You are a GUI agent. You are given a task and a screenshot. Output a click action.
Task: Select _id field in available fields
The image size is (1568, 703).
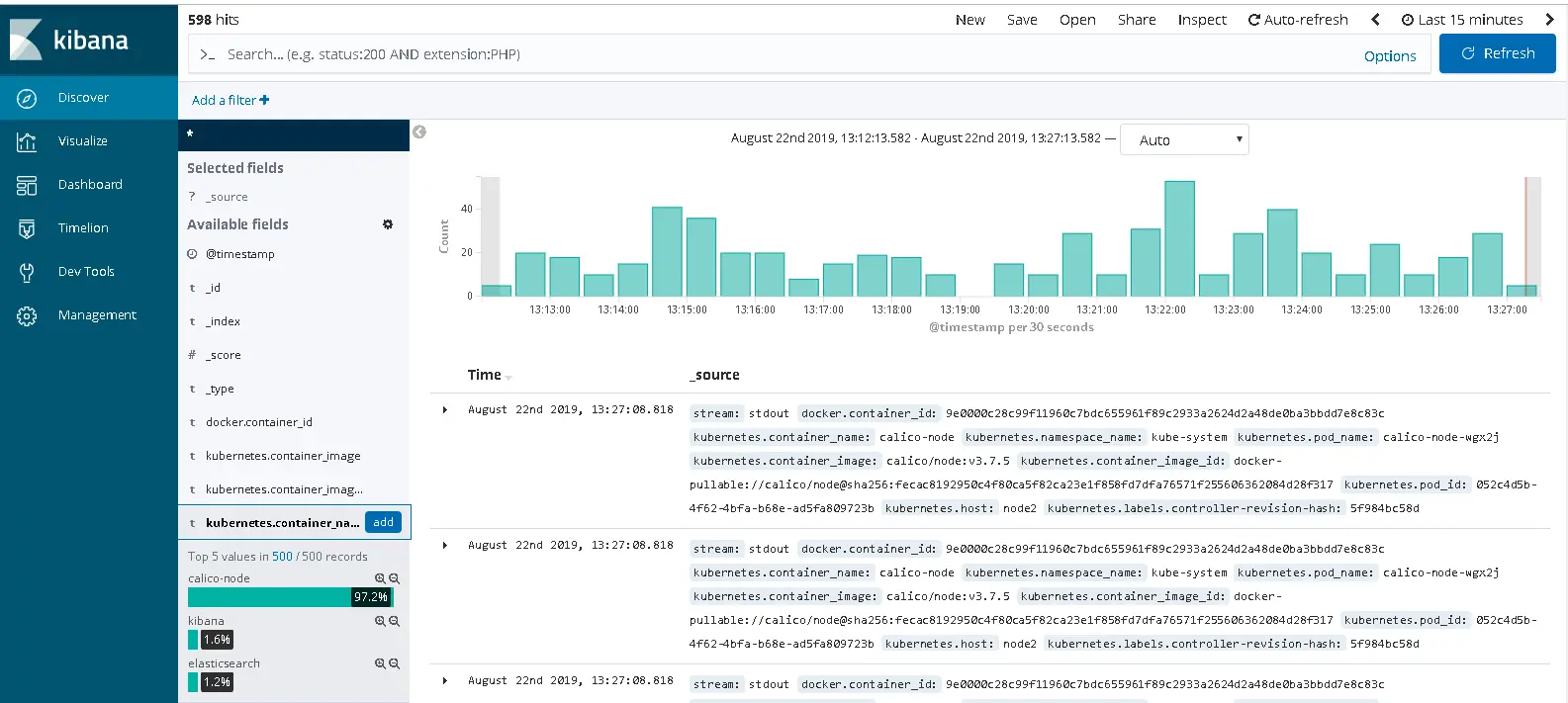tap(213, 288)
